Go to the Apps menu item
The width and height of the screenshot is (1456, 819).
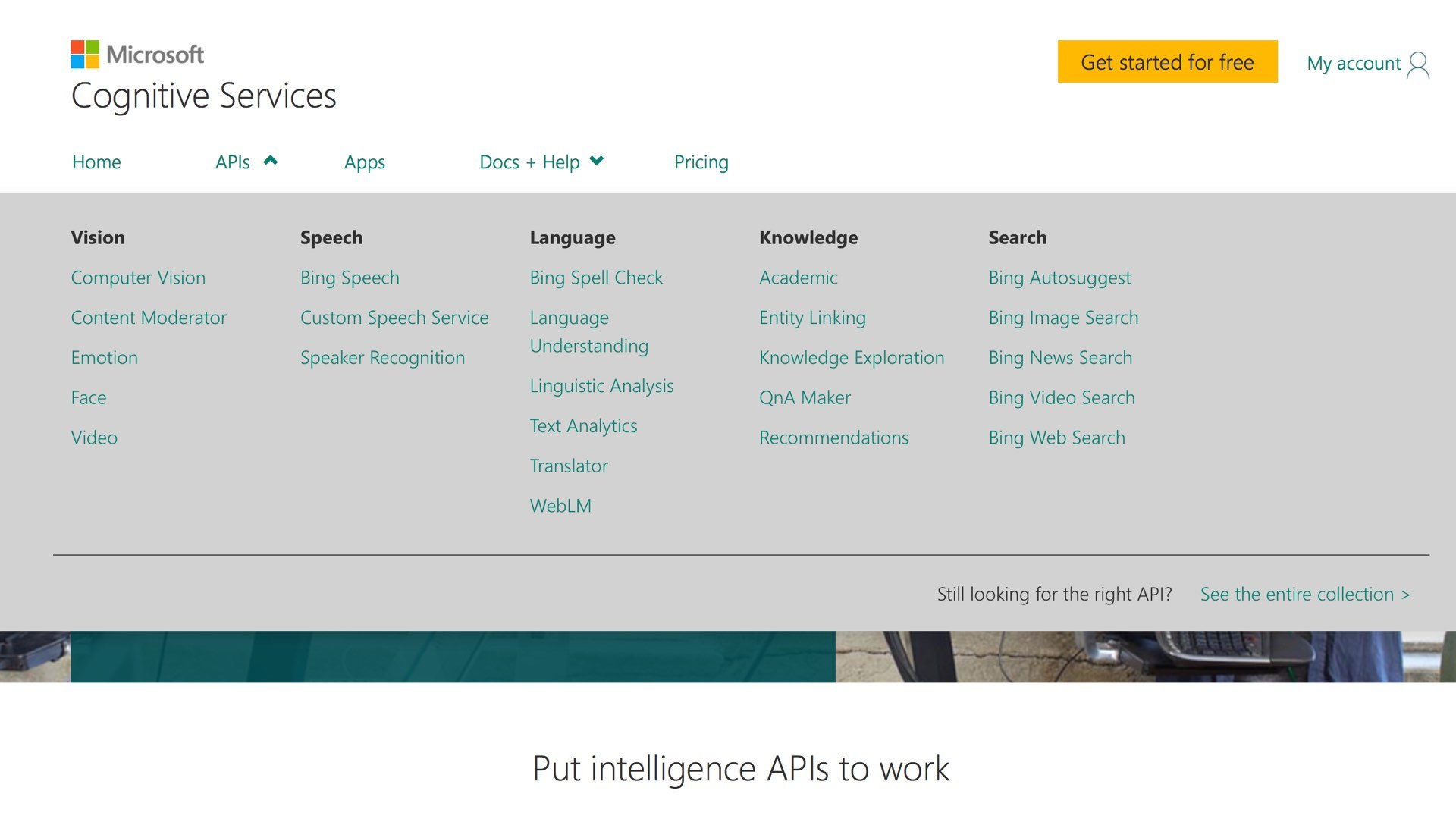pyautogui.click(x=364, y=162)
